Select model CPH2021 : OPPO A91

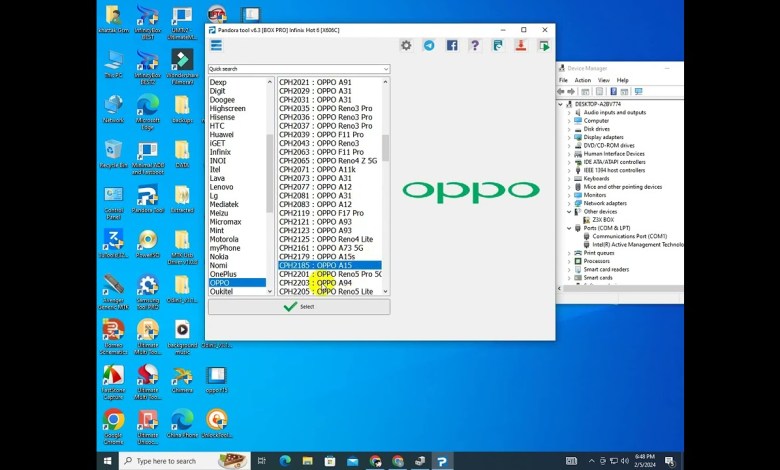315,83
